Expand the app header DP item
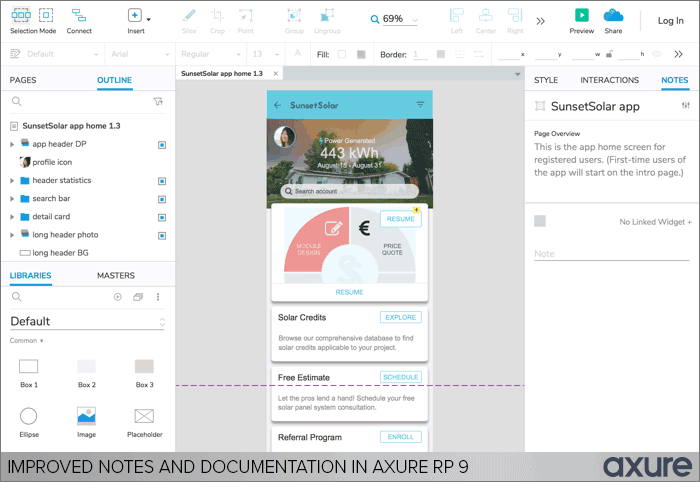This screenshot has width=700, height=482. tap(12, 144)
